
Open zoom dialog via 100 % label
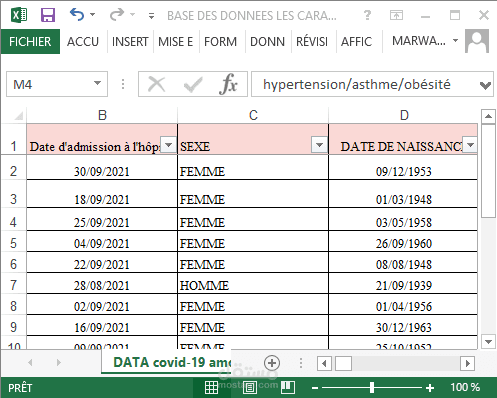coord(465,387)
